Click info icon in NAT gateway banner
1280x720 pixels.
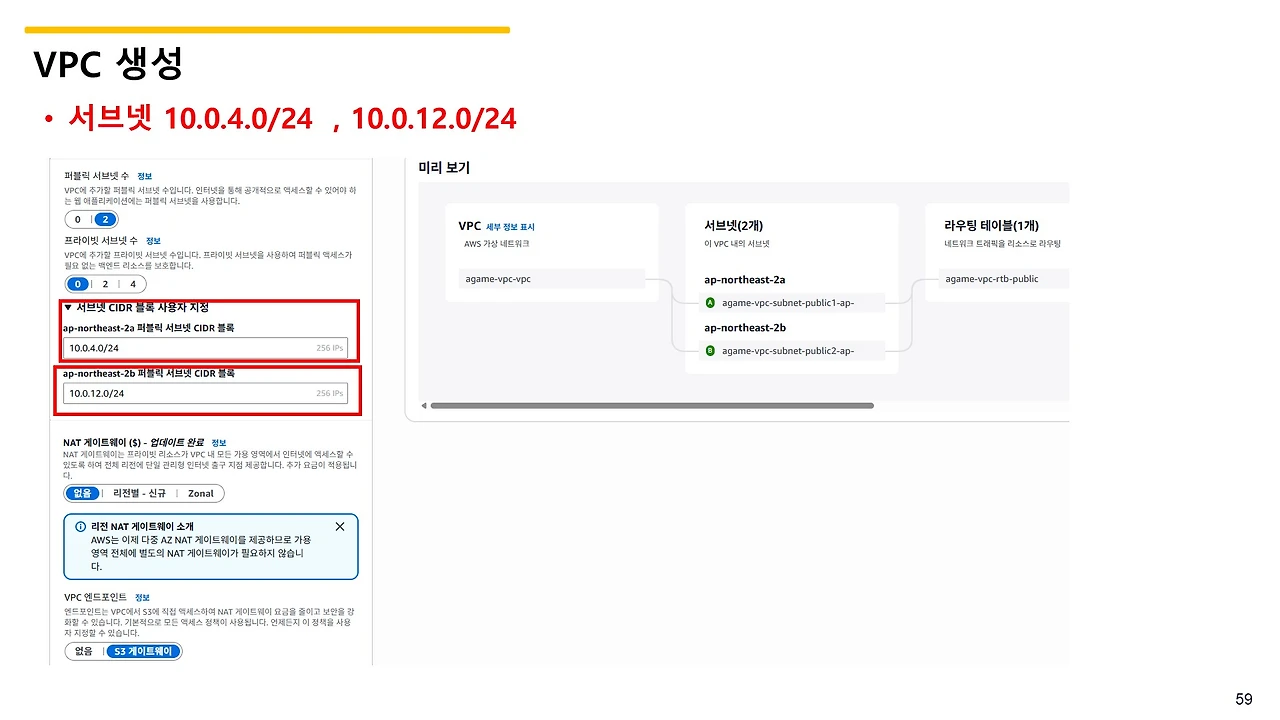point(81,526)
